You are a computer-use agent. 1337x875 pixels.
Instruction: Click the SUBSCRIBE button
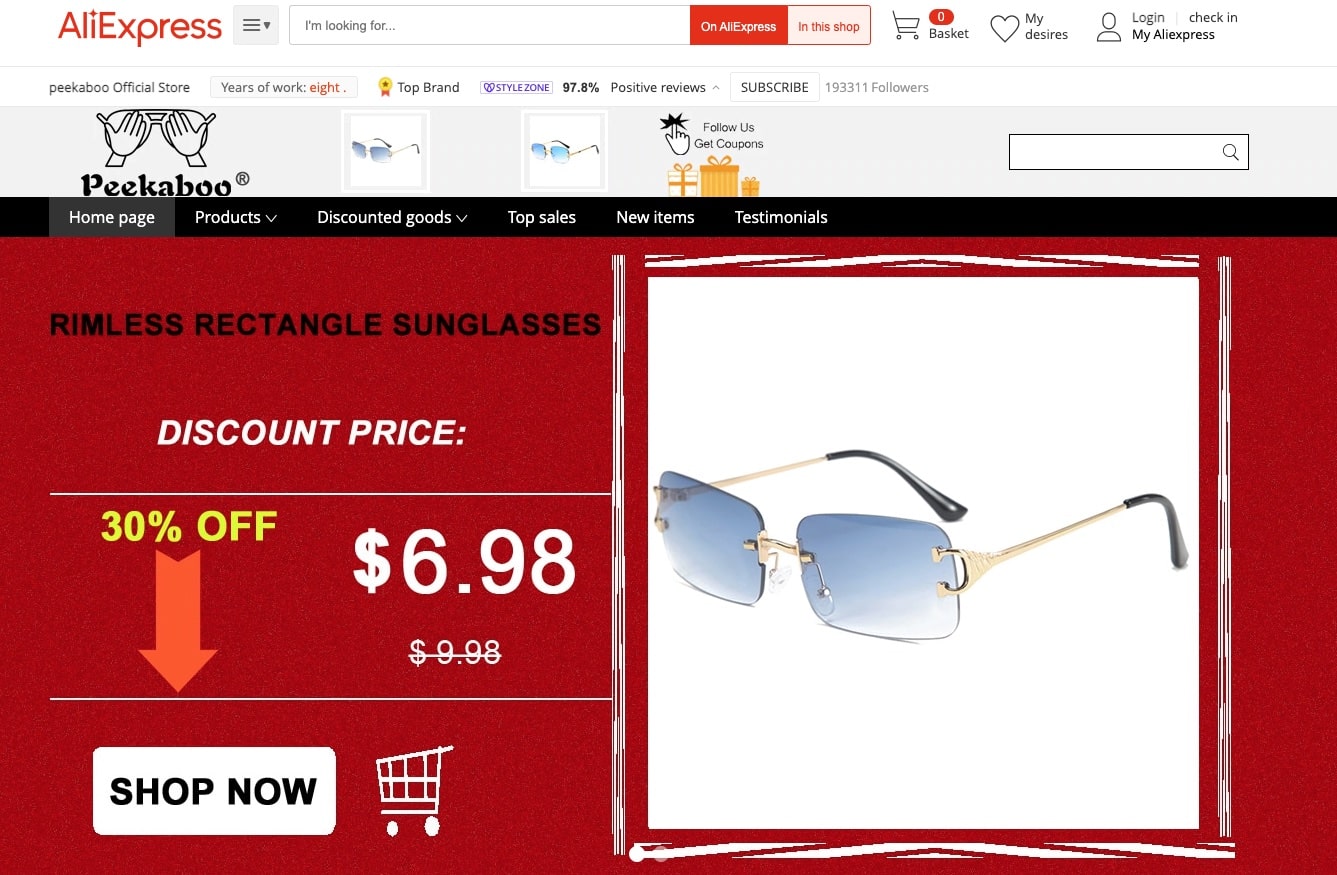pyautogui.click(x=775, y=87)
